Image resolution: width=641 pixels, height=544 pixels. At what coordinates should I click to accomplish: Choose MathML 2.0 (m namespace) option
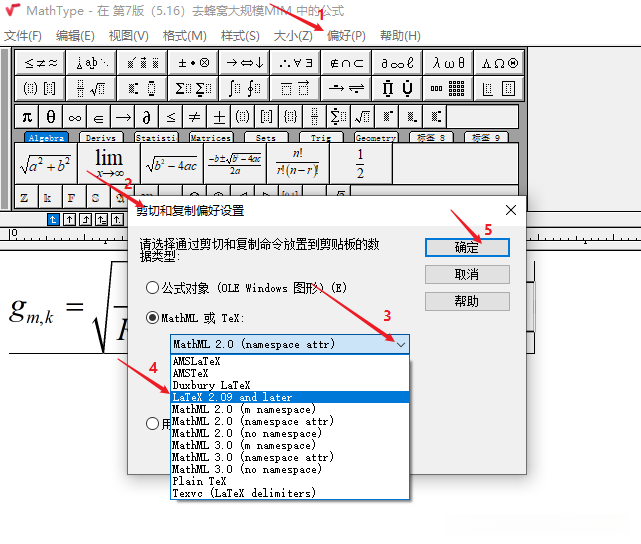290,409
